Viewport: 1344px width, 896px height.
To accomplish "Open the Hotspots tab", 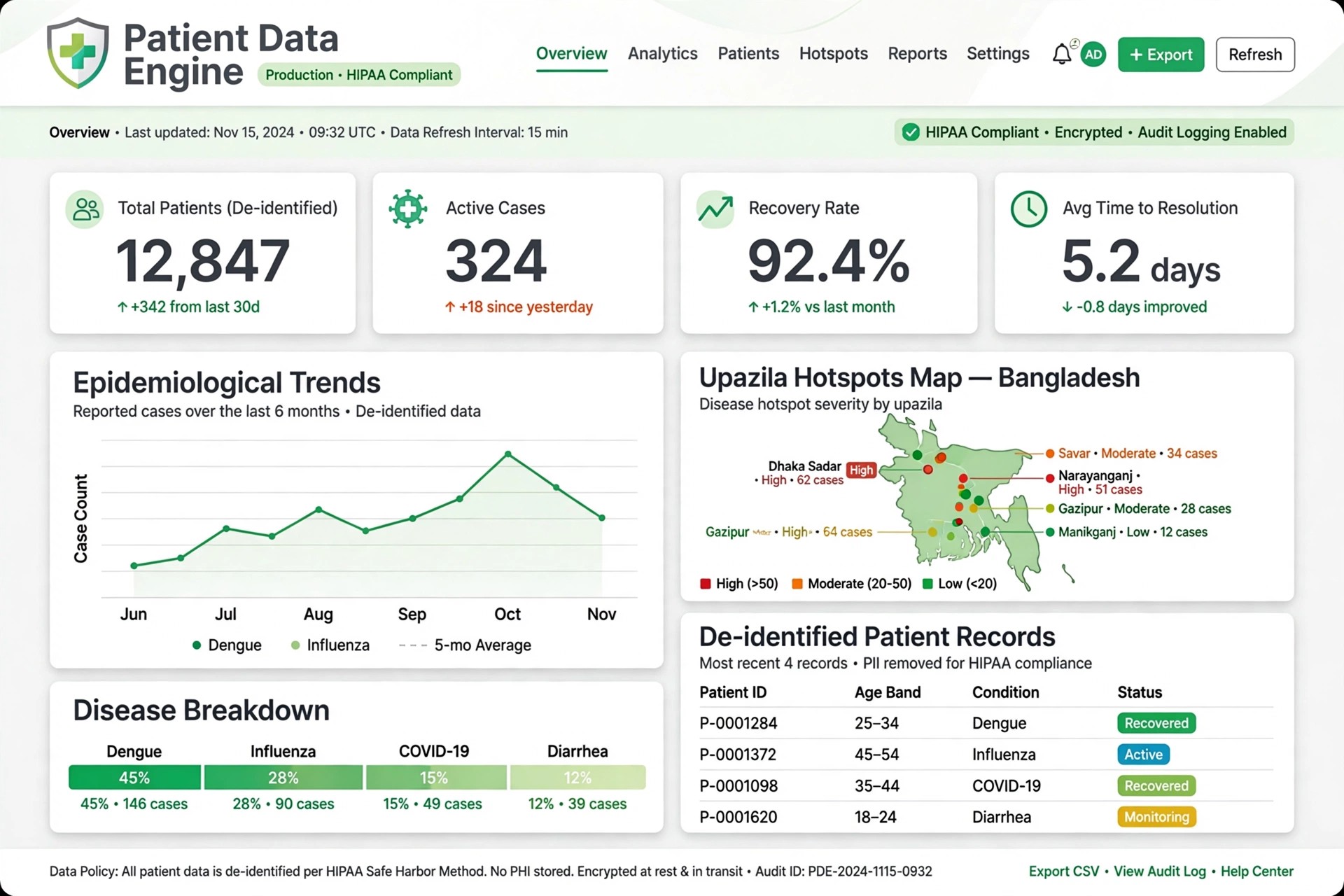I will click(x=834, y=54).
